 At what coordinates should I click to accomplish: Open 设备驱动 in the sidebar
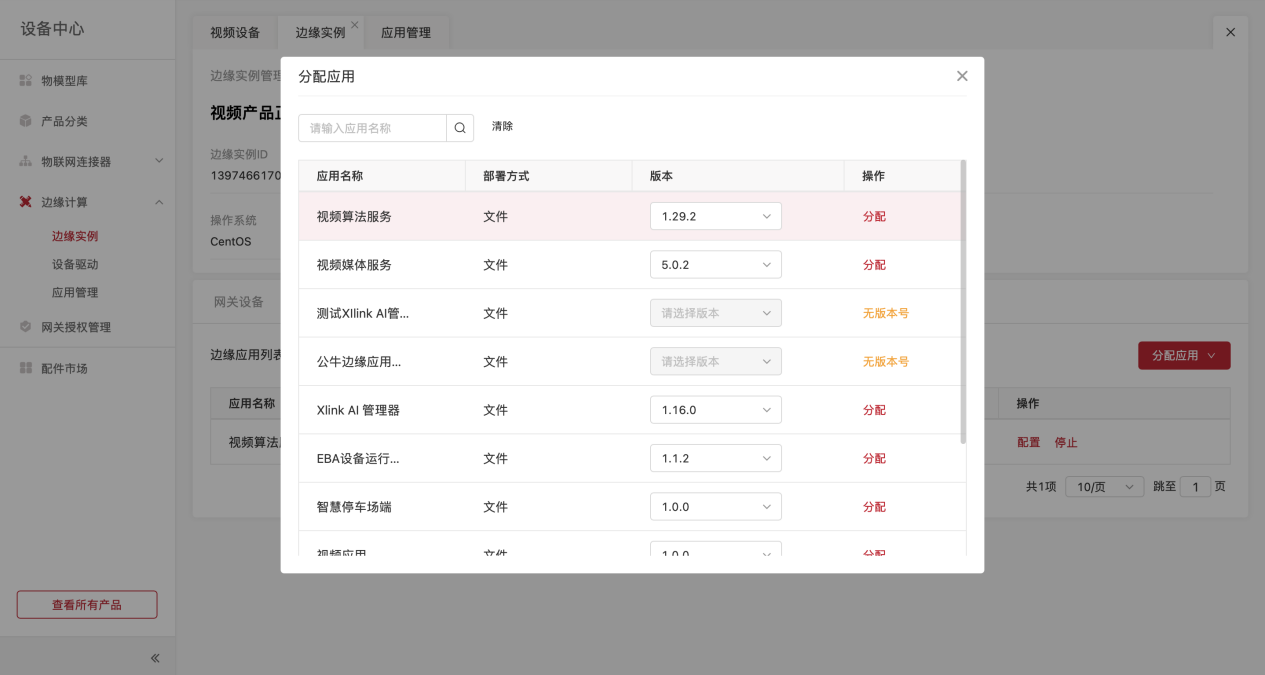point(75,265)
